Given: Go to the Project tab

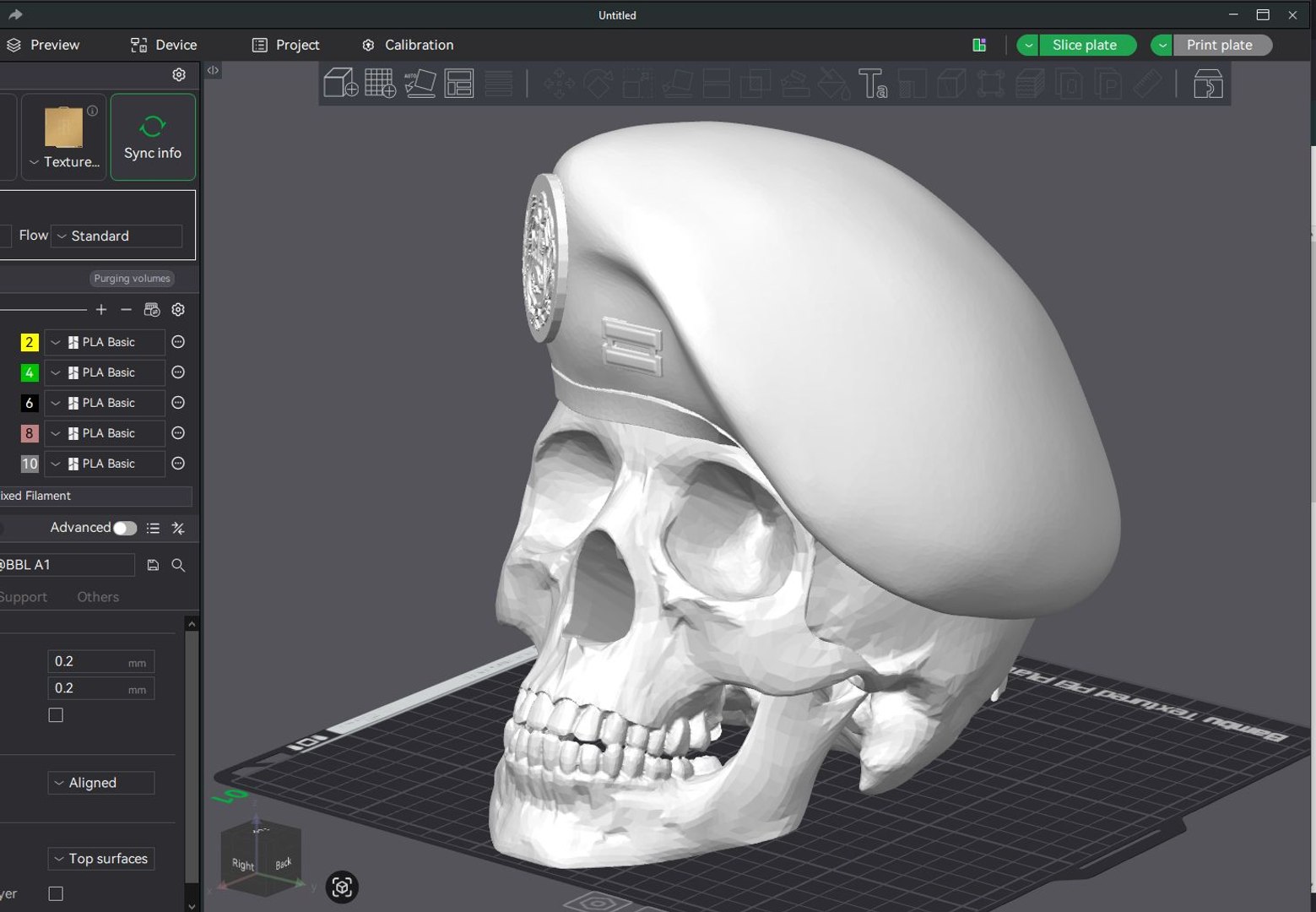Looking at the screenshot, I should pos(285,45).
